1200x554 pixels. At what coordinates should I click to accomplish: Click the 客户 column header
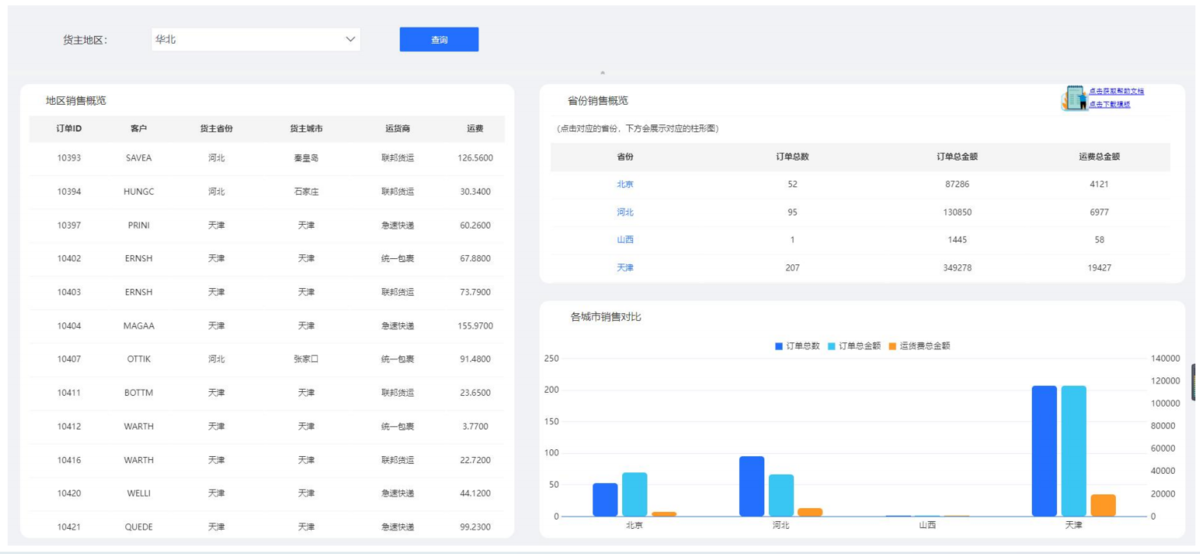point(139,129)
